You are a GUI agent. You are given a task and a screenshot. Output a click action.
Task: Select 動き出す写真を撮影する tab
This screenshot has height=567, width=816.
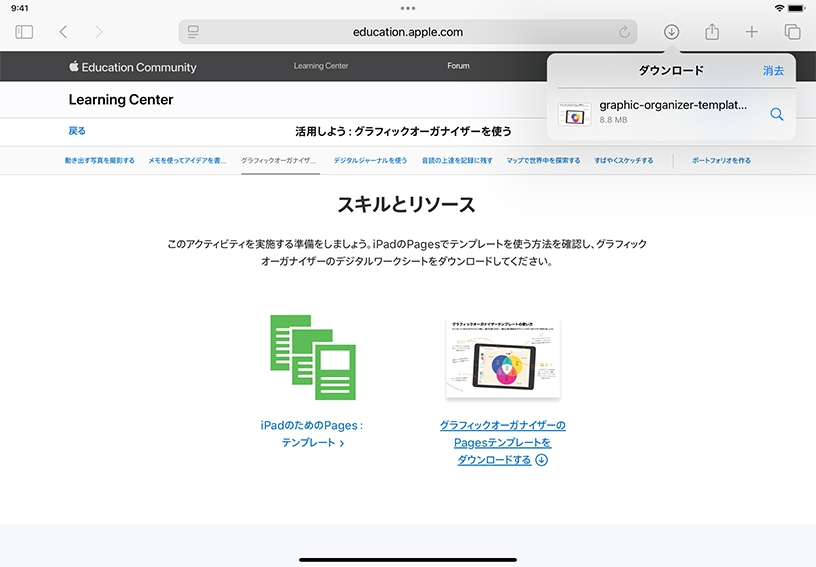coord(100,160)
